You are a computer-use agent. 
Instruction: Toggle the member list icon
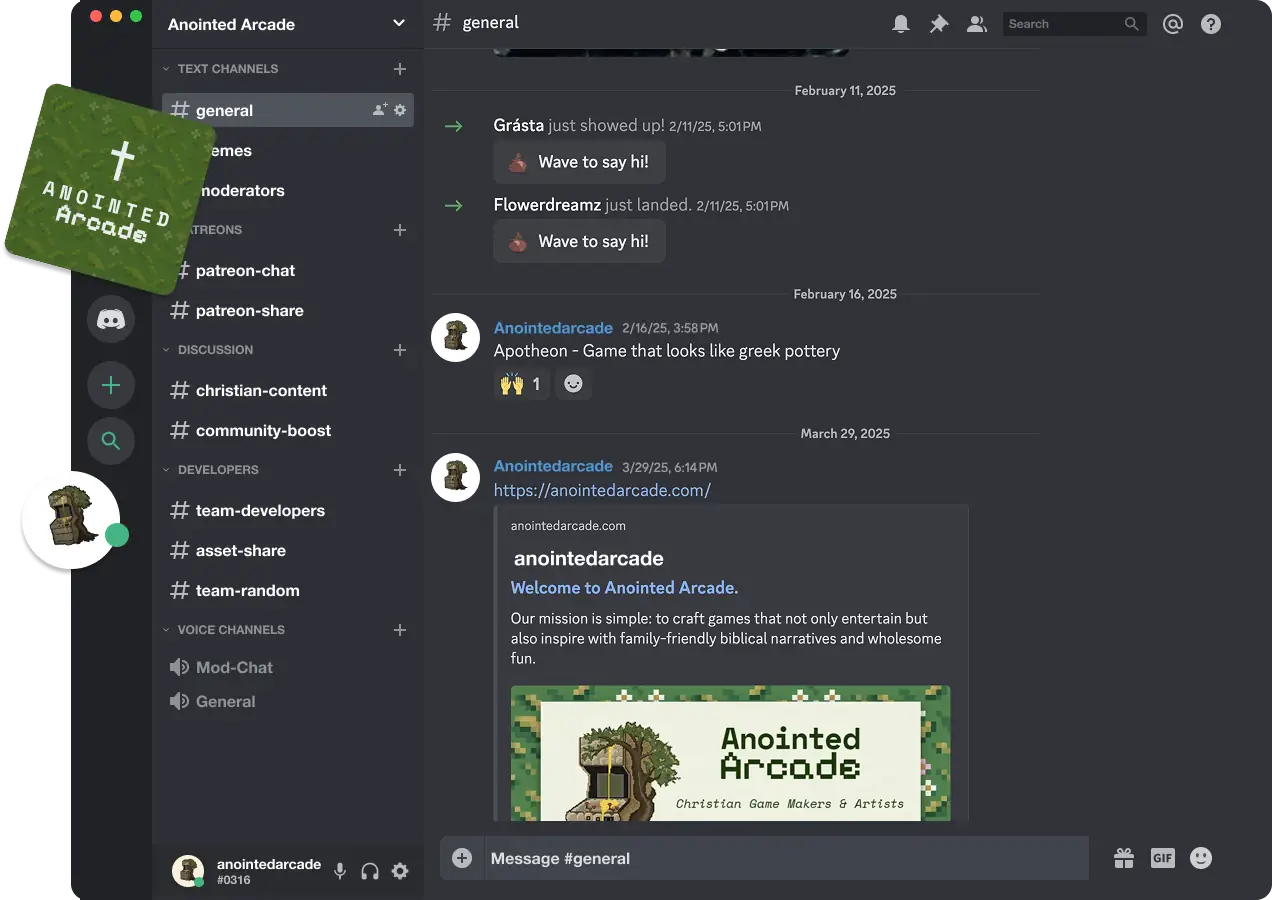click(x=977, y=24)
